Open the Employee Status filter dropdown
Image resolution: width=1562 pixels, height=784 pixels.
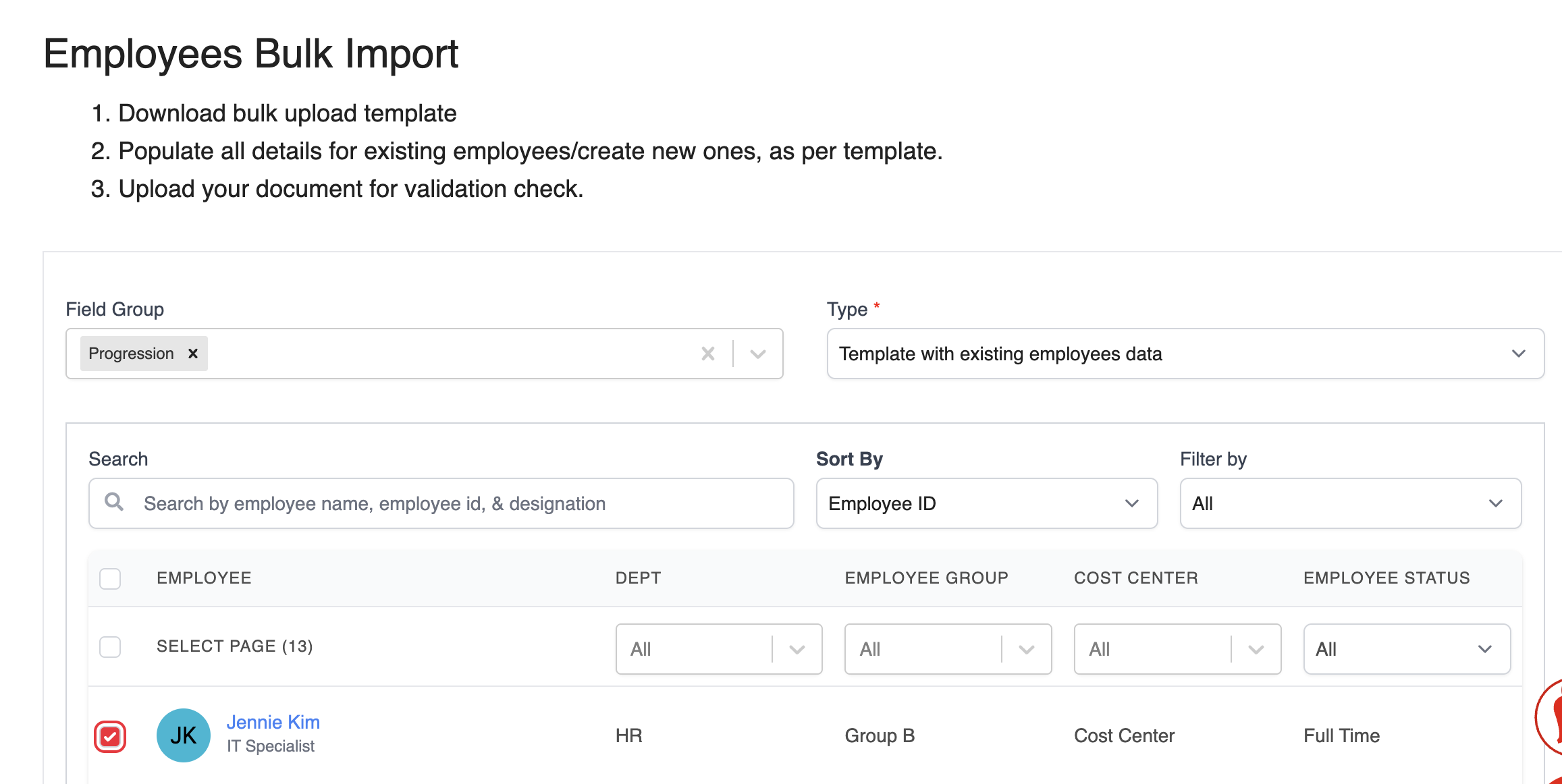tap(1406, 649)
